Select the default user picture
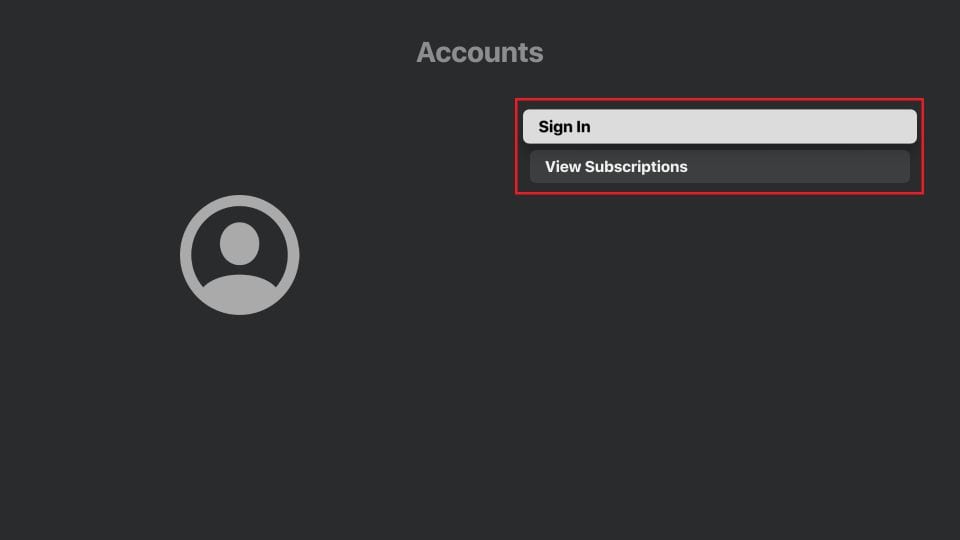The width and height of the screenshot is (960, 540). pos(240,255)
